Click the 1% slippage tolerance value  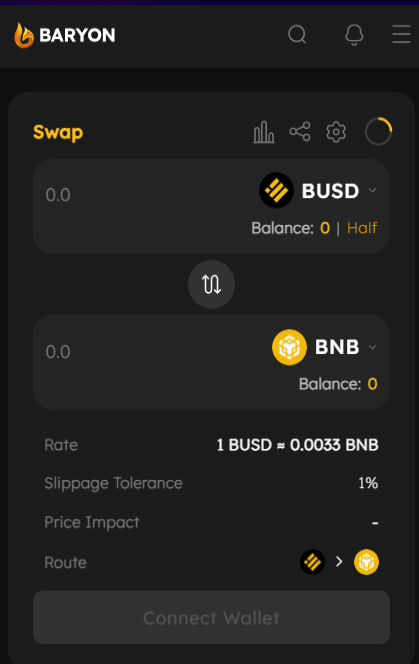coord(368,483)
